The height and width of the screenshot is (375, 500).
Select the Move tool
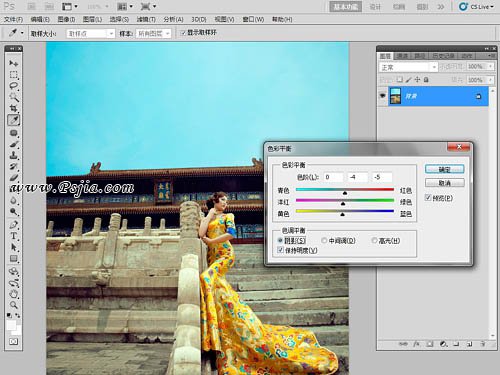click(x=13, y=63)
